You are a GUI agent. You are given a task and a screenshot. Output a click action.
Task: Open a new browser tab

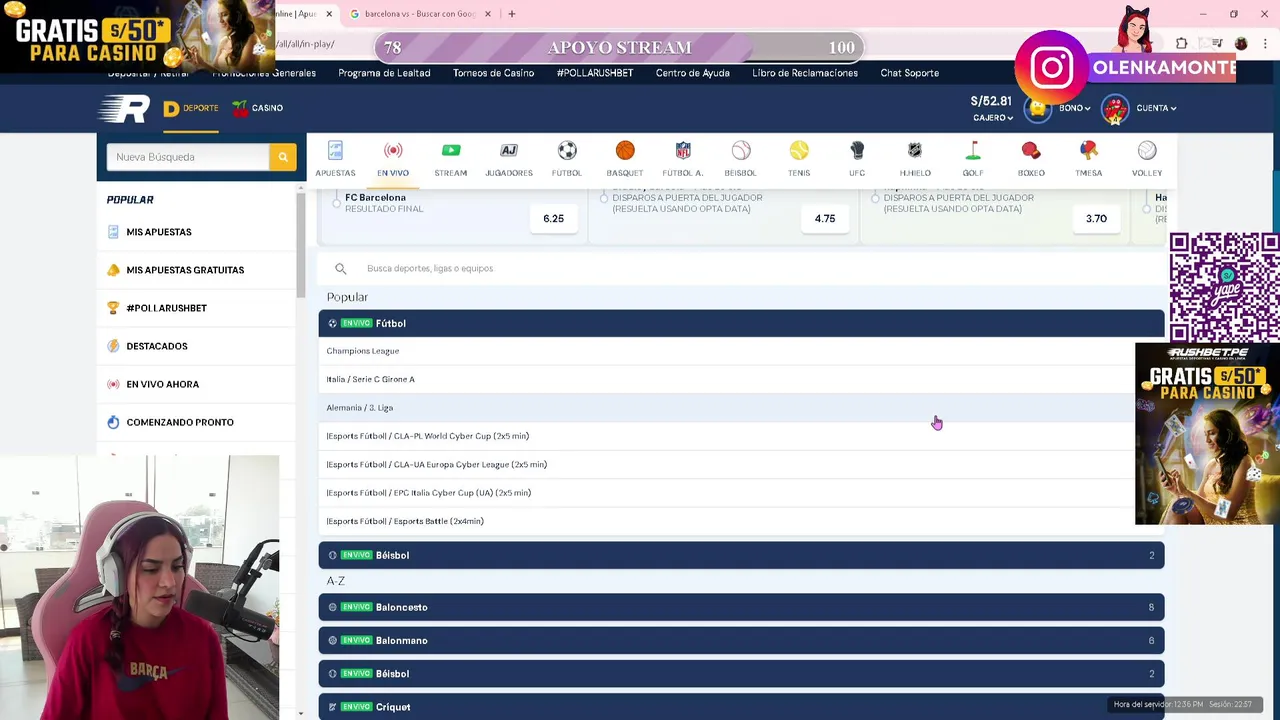pyautogui.click(x=512, y=14)
